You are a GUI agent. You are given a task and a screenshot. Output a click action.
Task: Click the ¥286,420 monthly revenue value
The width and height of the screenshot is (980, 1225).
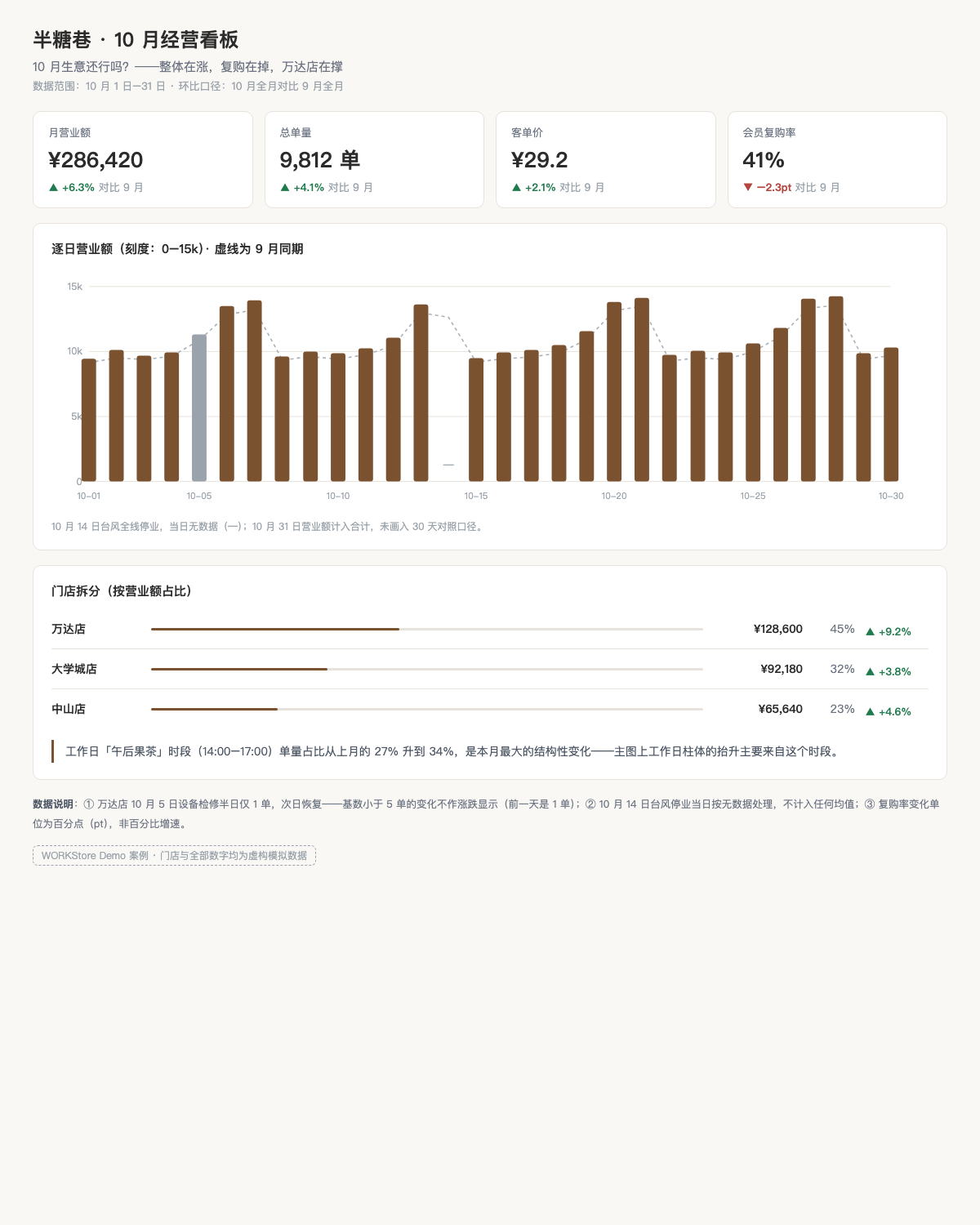point(96,160)
